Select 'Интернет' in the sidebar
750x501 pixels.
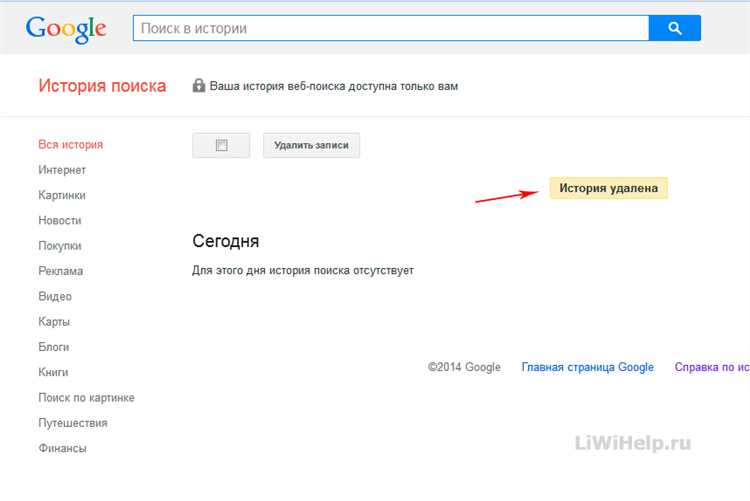[62, 170]
